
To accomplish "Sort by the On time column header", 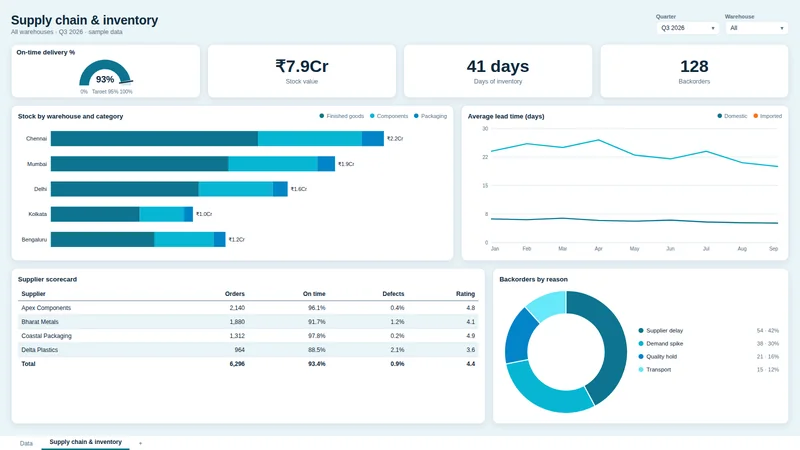I will (314, 294).
